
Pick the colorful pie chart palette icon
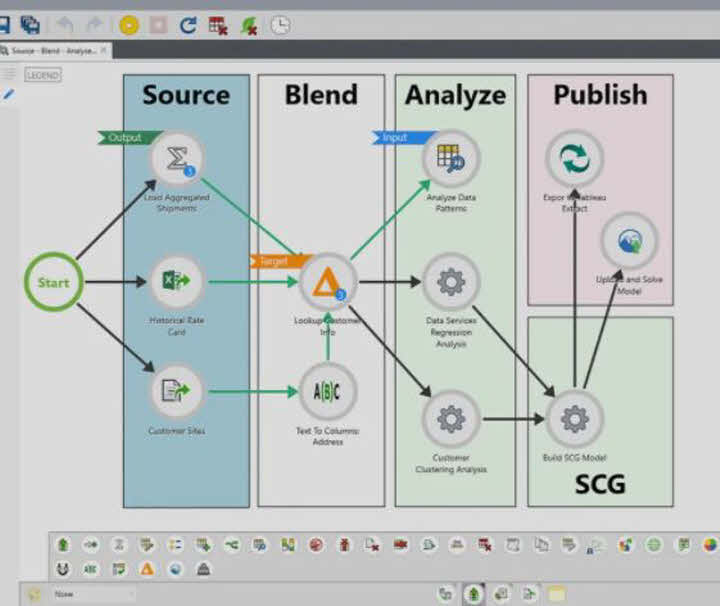(x=710, y=545)
